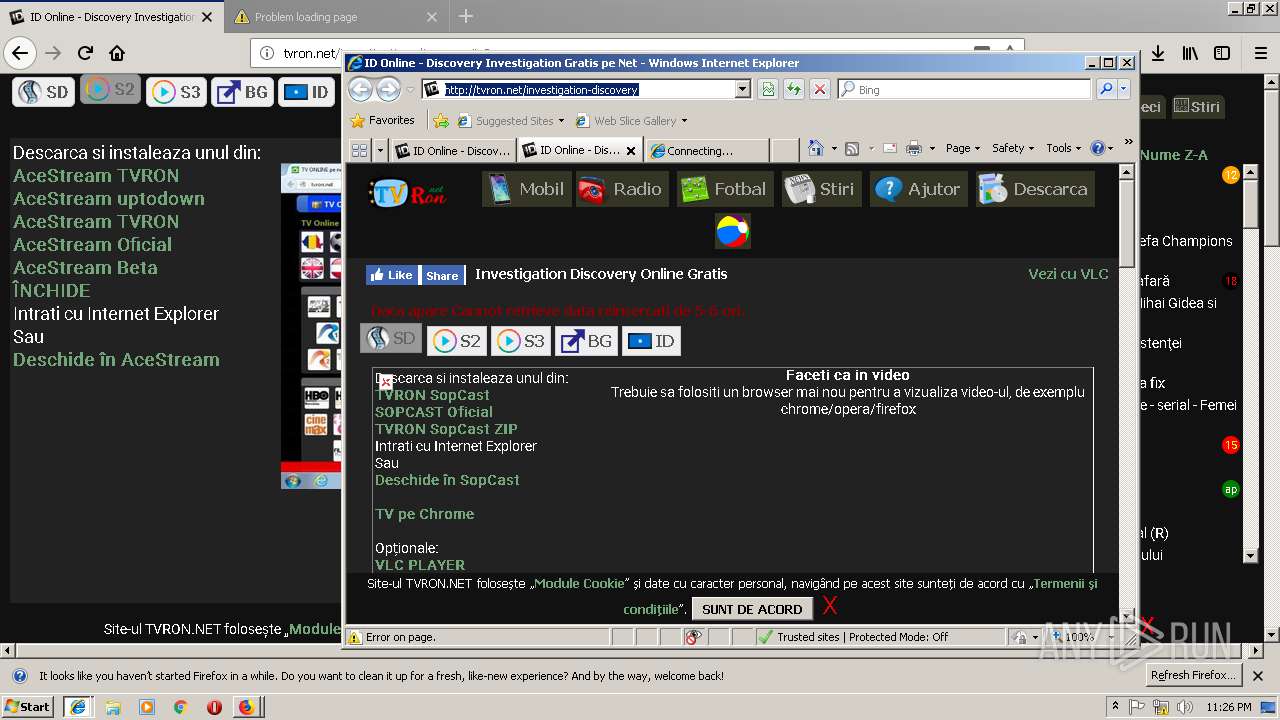Click Opera icon in the taskbar

coord(213,707)
